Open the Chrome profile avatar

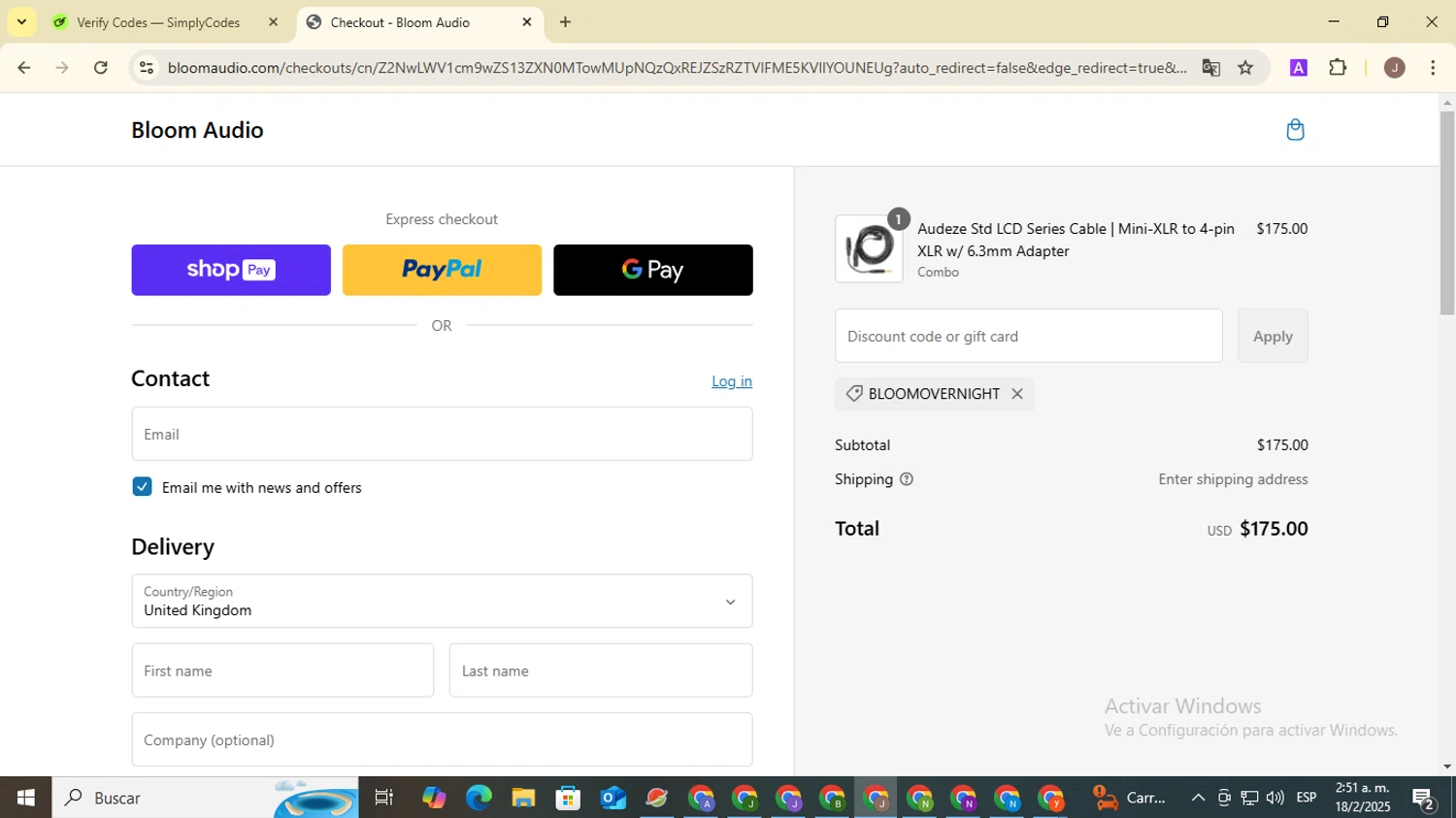1395,68
